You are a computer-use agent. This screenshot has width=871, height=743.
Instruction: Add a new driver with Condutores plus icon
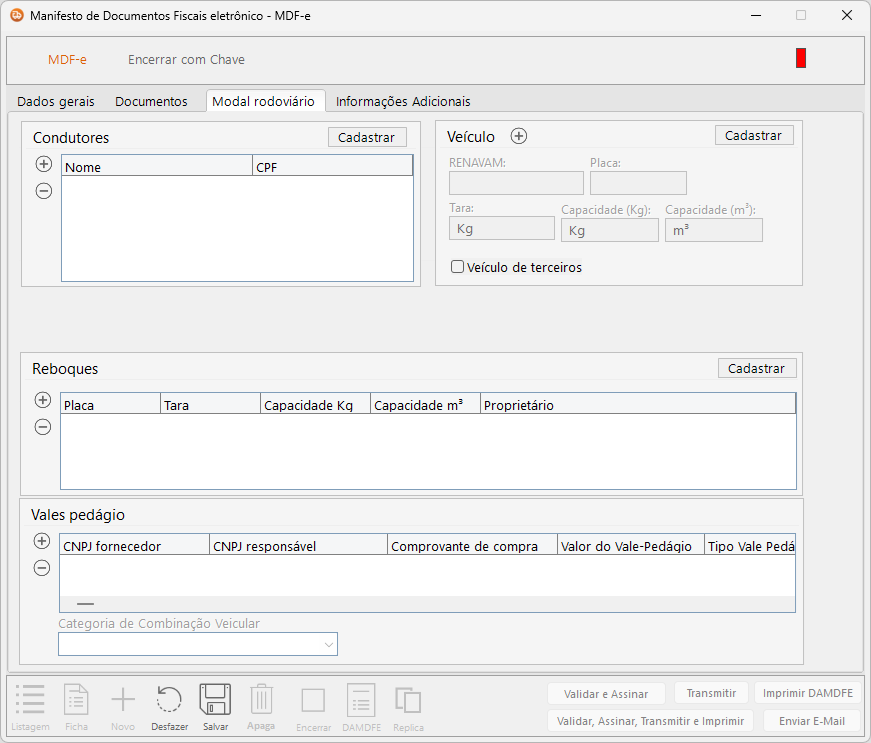point(43,164)
